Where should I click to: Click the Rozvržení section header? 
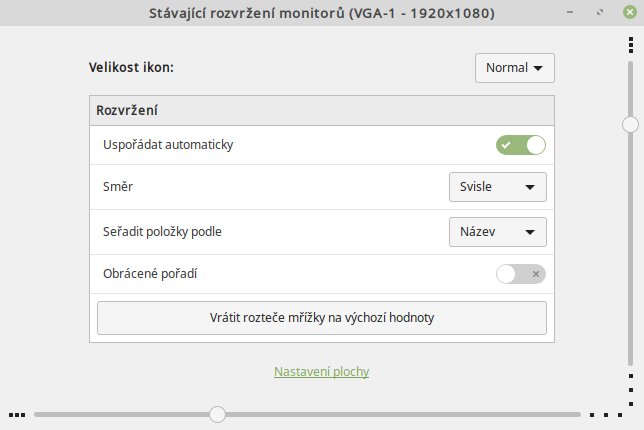tap(322, 110)
